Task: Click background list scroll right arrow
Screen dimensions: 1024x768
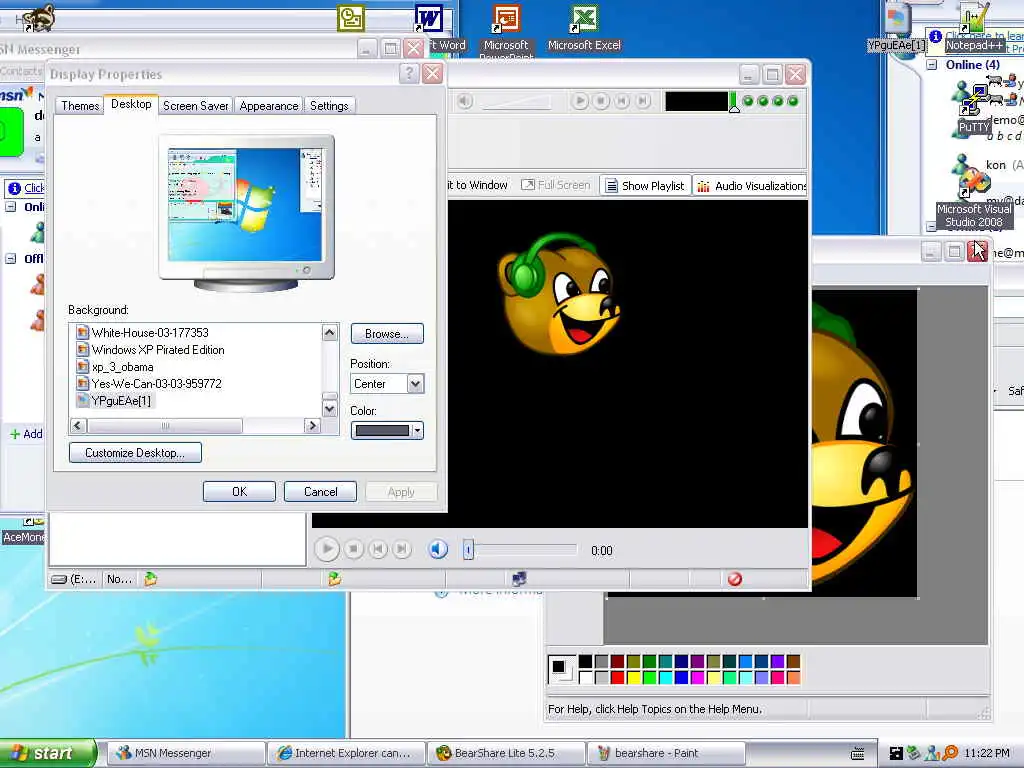Action: [312, 426]
